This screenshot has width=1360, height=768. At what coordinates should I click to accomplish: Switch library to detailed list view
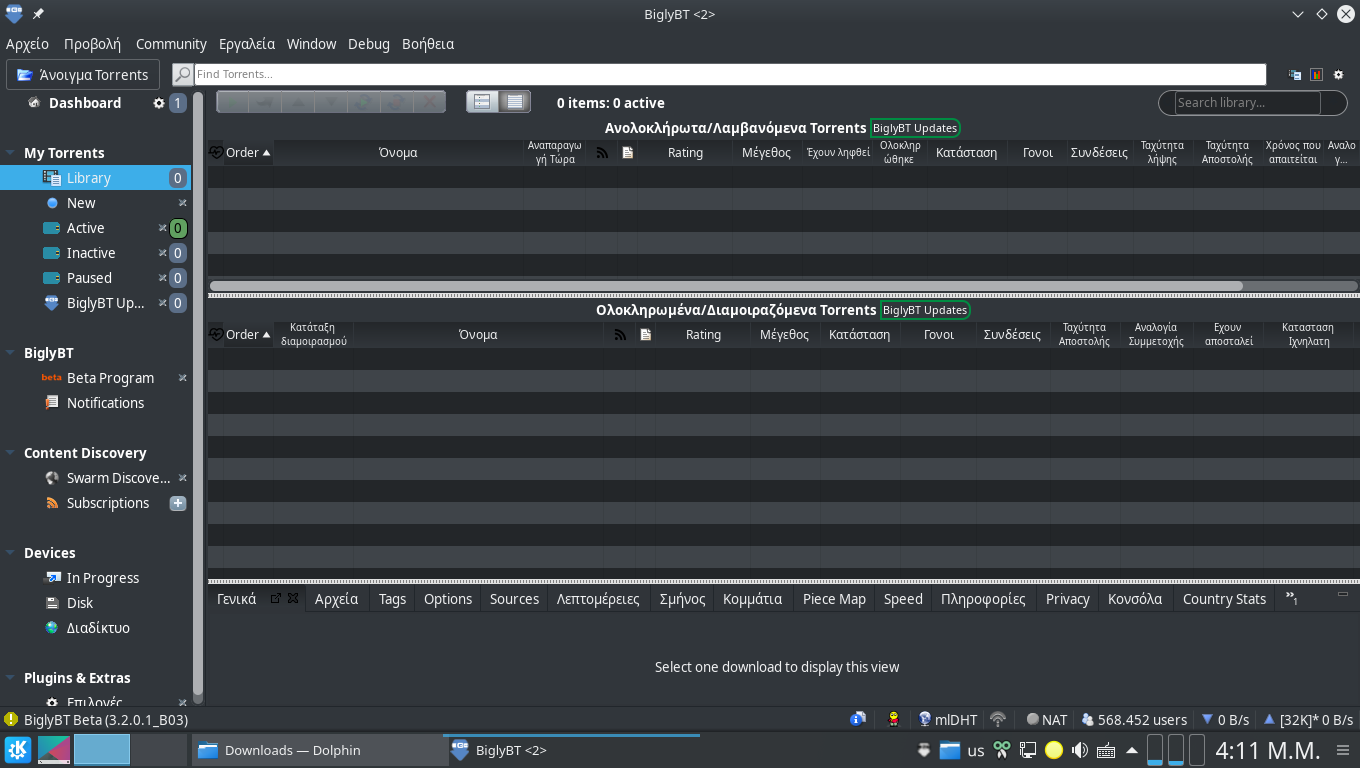coord(514,101)
